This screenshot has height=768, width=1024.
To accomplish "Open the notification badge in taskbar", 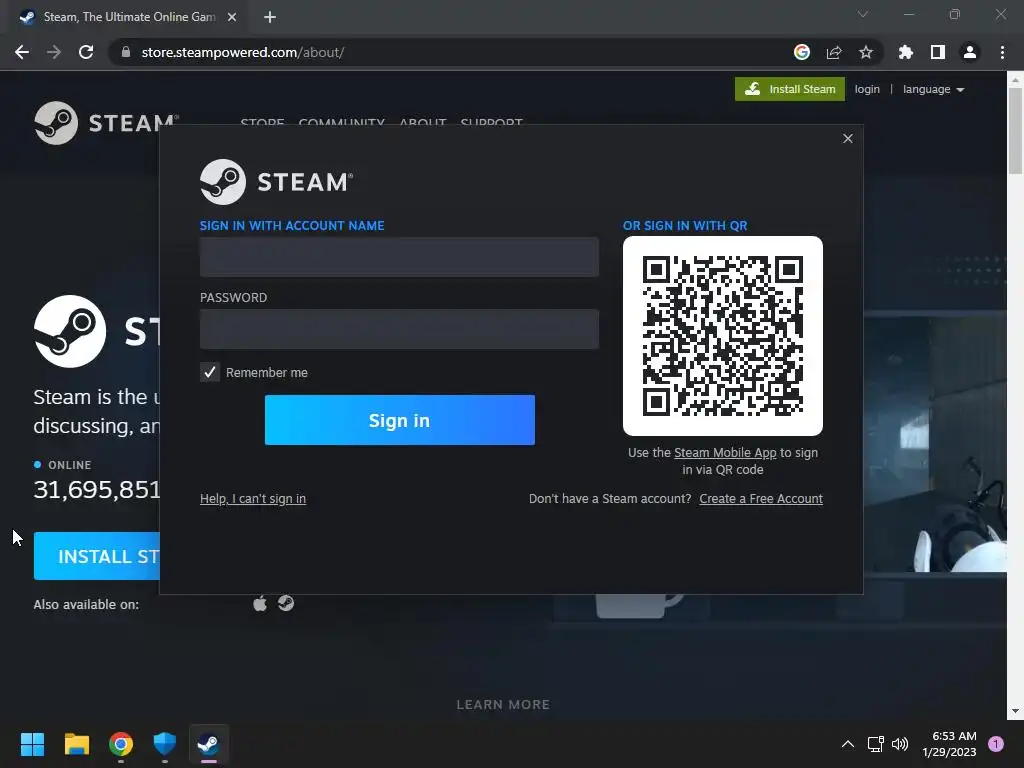I will pos(996,744).
